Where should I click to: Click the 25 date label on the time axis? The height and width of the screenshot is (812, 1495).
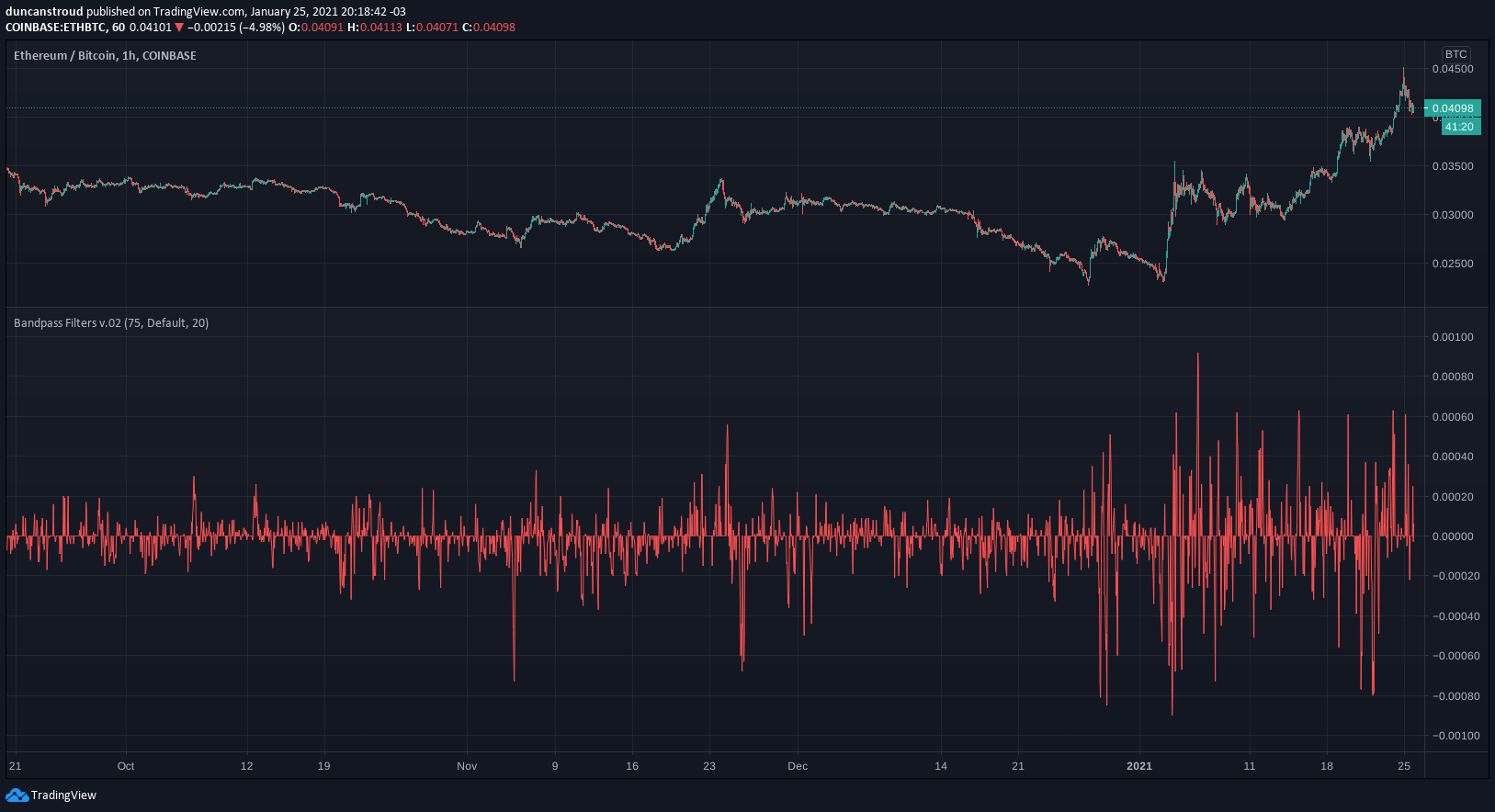tap(1404, 766)
